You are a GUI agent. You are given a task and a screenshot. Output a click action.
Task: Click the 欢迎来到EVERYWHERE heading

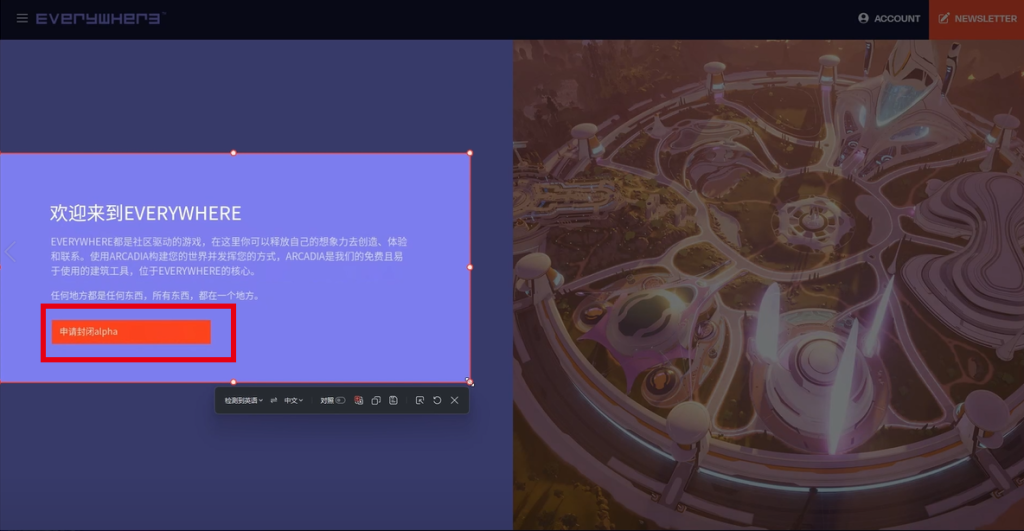[146, 213]
